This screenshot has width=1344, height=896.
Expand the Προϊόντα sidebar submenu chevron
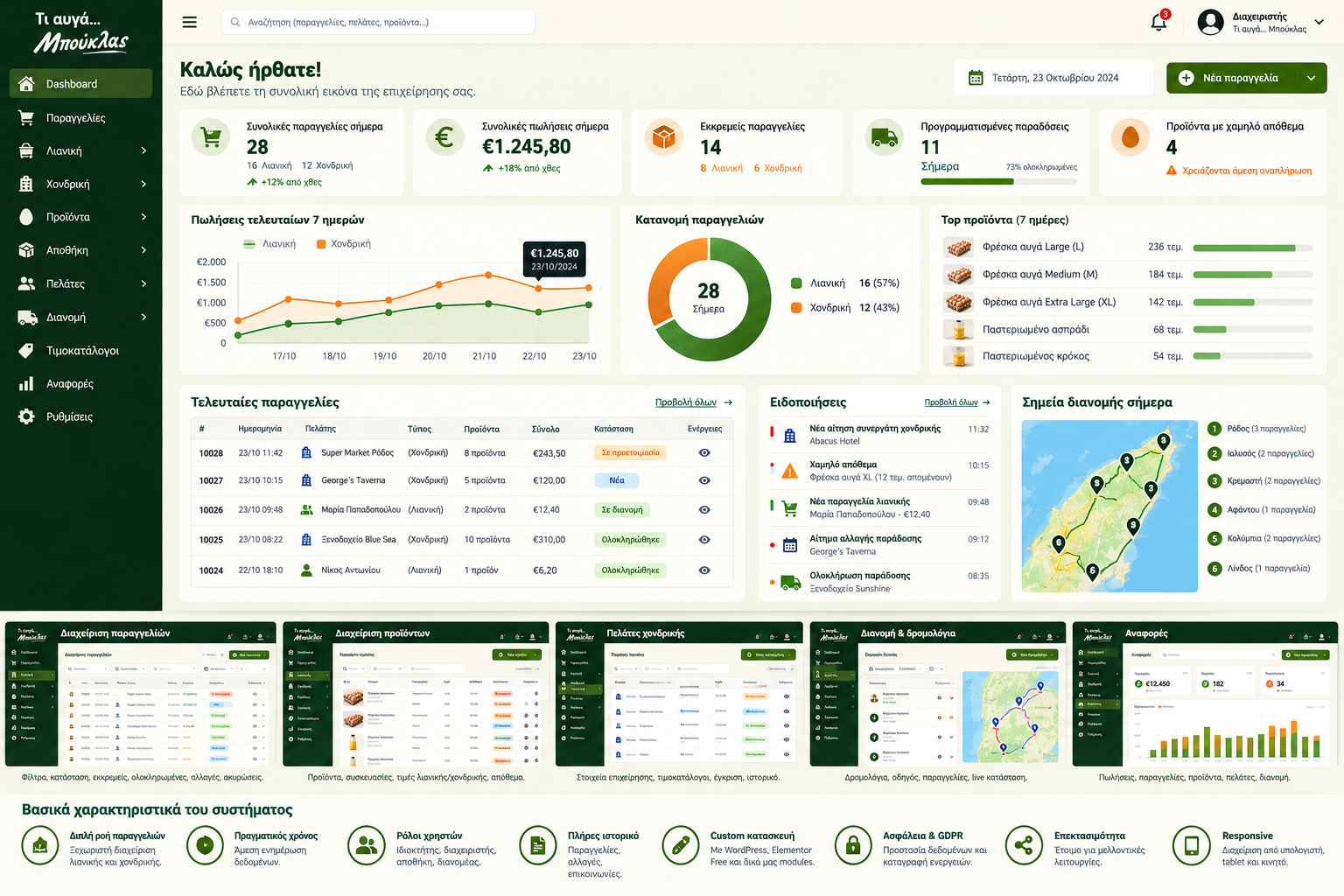pos(143,217)
